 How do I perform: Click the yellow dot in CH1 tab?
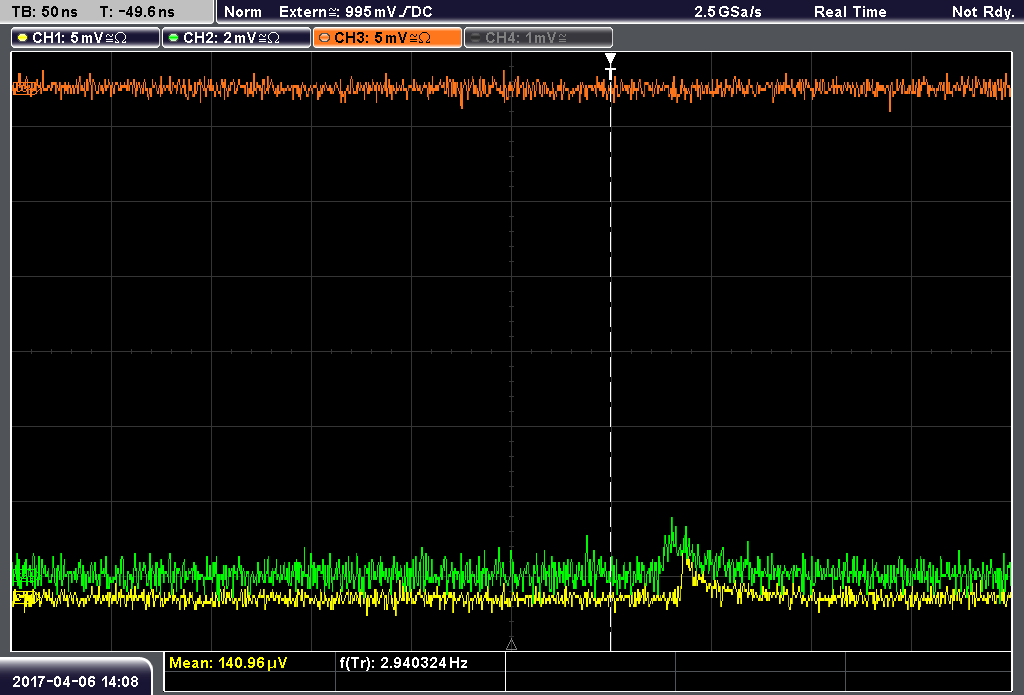[x=23, y=38]
